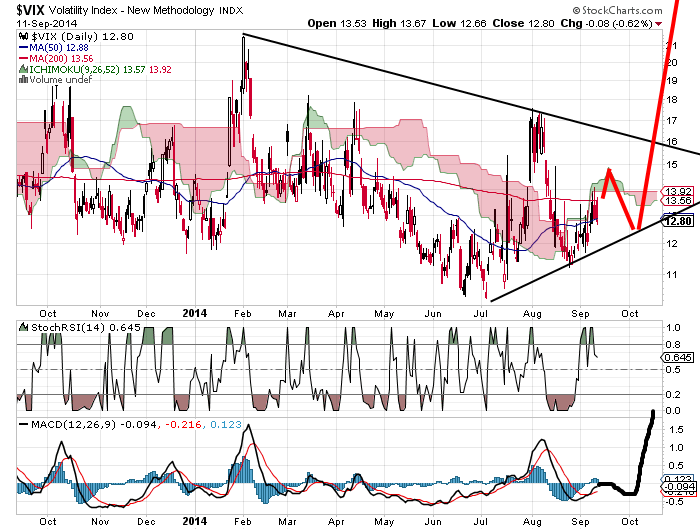Viewport: 700px width, 530px height.
Task: Click the Chg -0.08 (-0.62%) value
Action: coord(606,23)
